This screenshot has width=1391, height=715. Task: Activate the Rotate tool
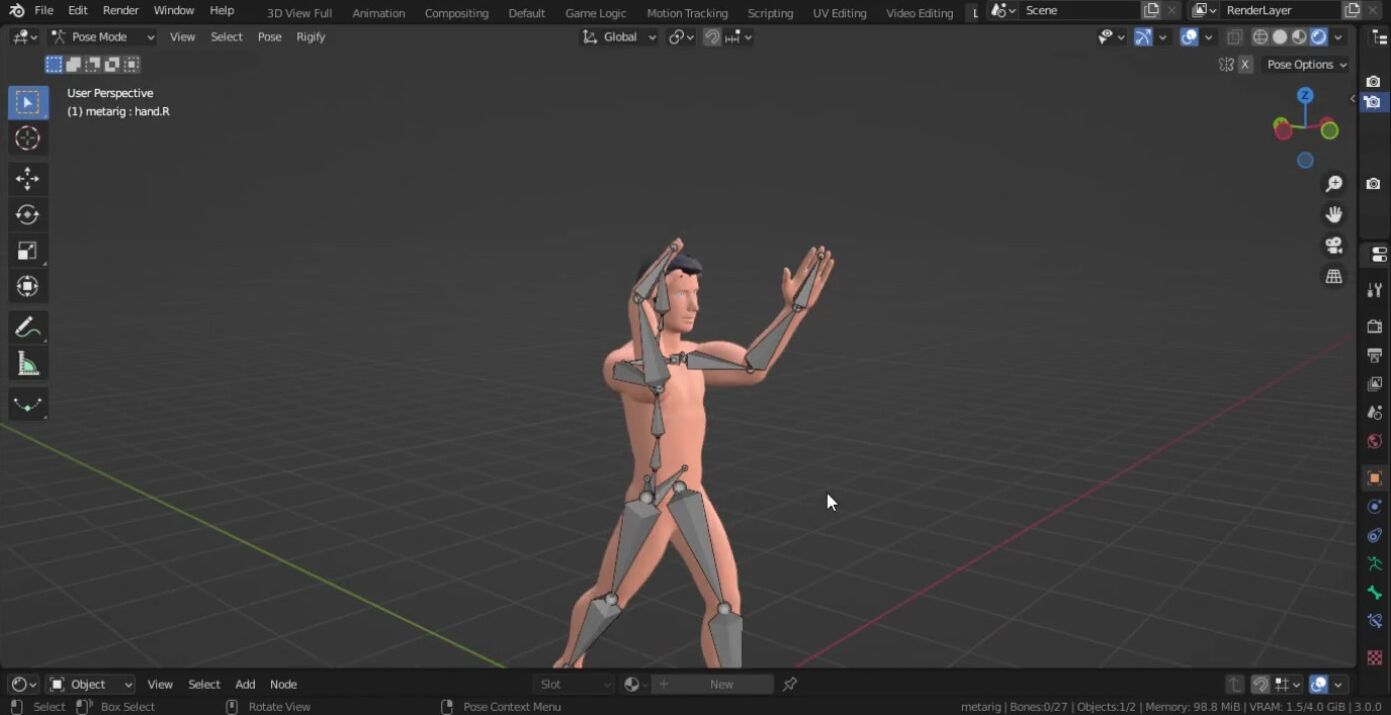[x=28, y=215]
